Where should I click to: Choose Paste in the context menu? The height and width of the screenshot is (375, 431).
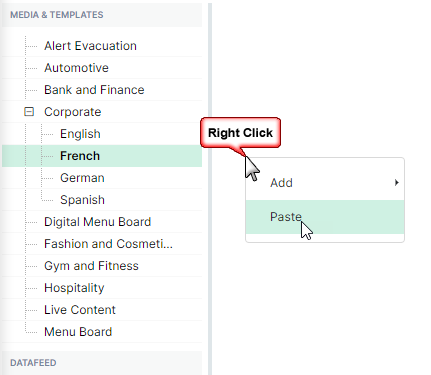click(x=325, y=217)
